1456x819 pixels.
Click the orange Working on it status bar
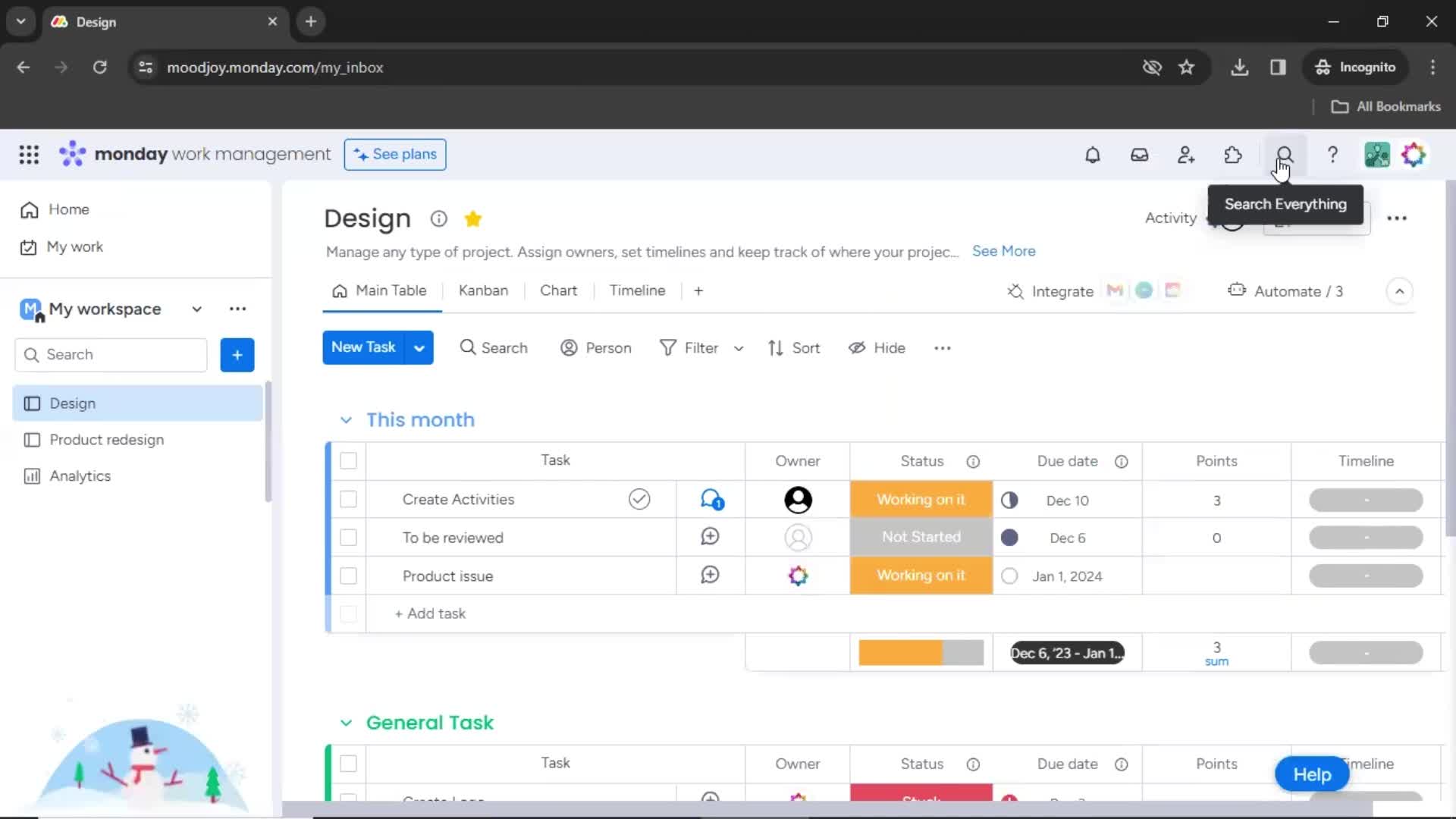(920, 499)
